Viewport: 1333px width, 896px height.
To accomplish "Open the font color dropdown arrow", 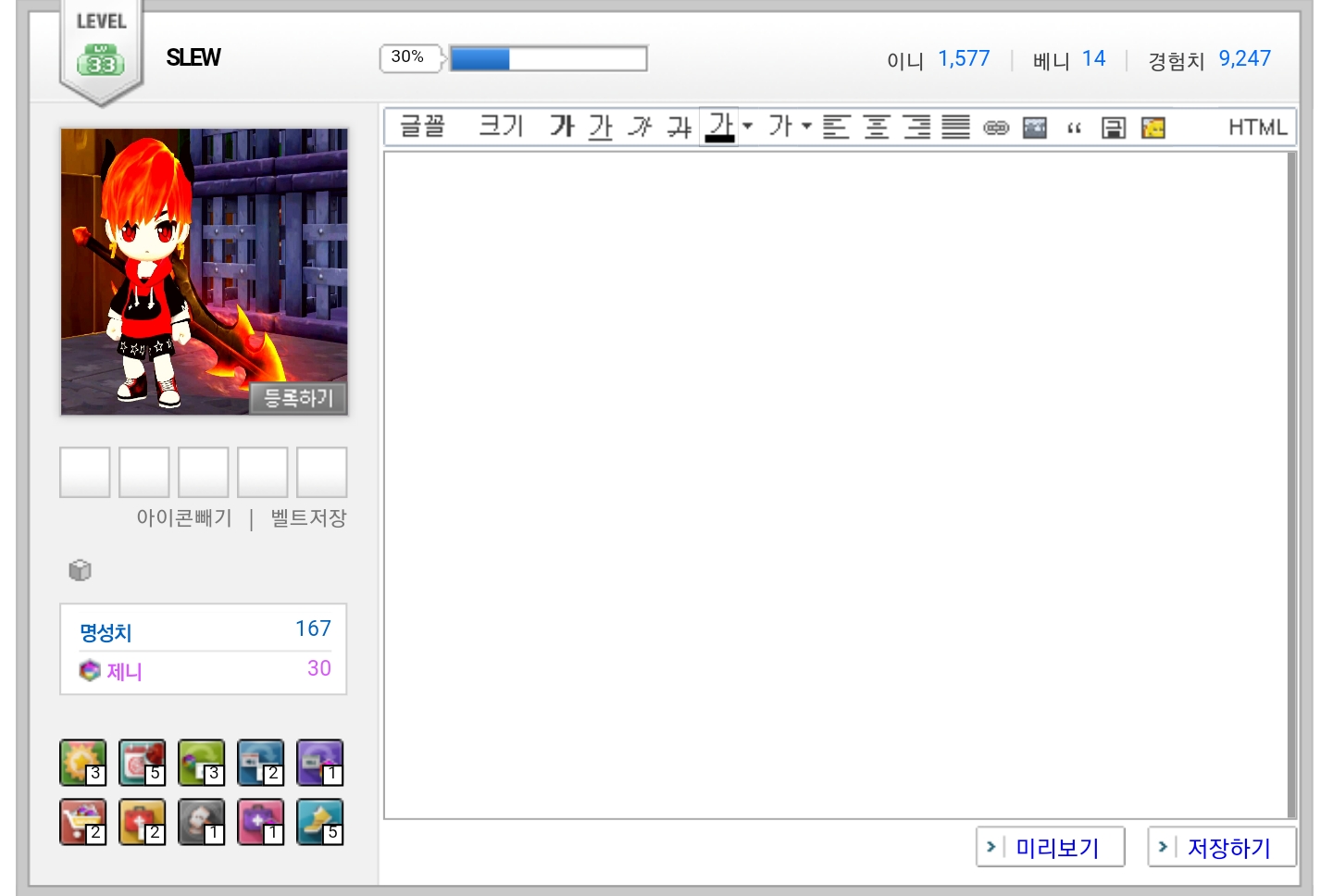I will [x=747, y=127].
